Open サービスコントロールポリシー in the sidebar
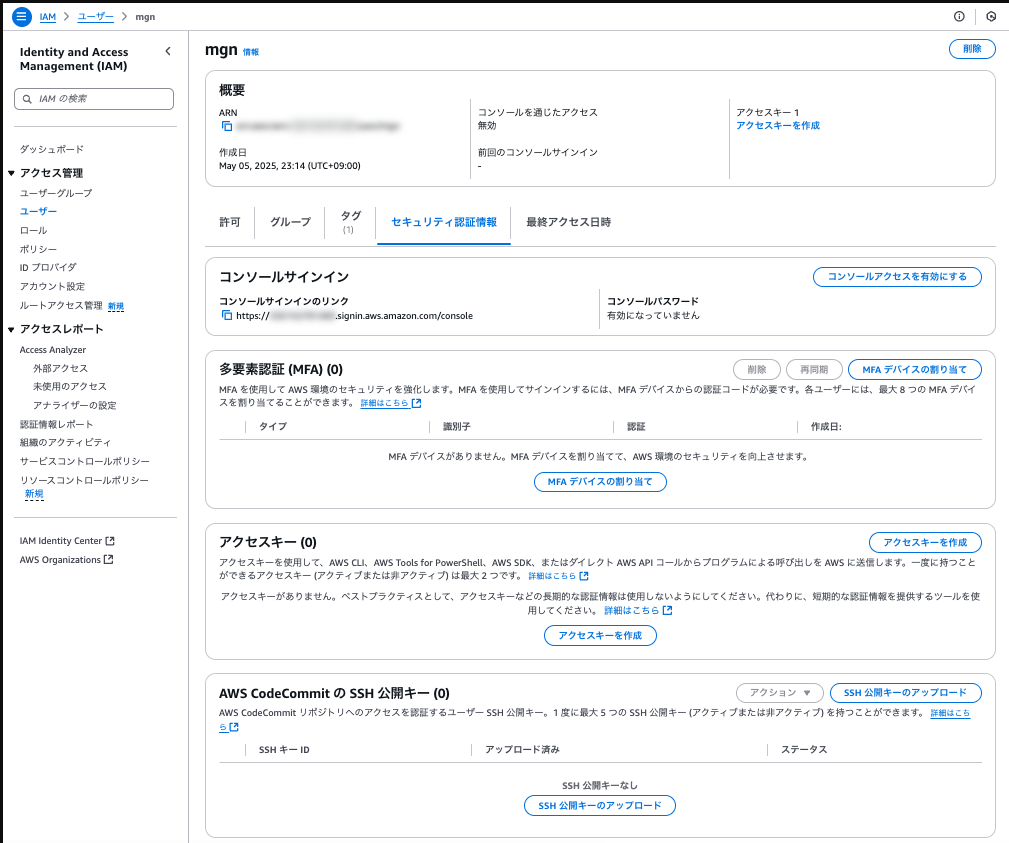Viewport: 1009px width, 843px height. (84, 461)
